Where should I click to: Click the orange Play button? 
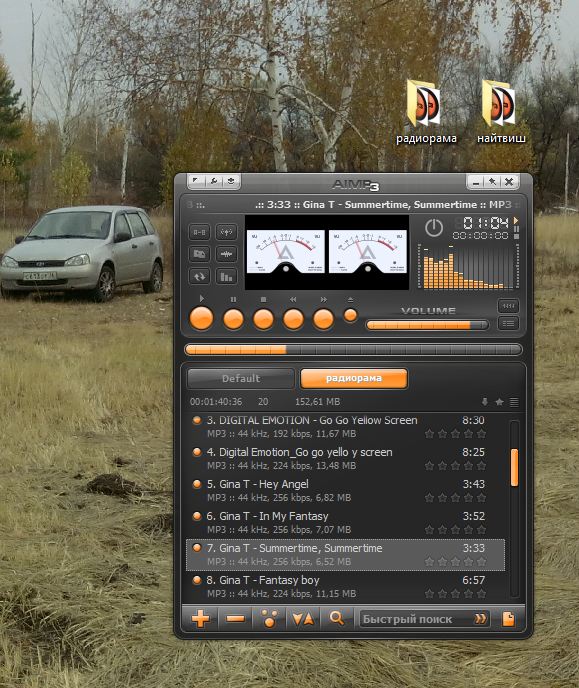201,319
